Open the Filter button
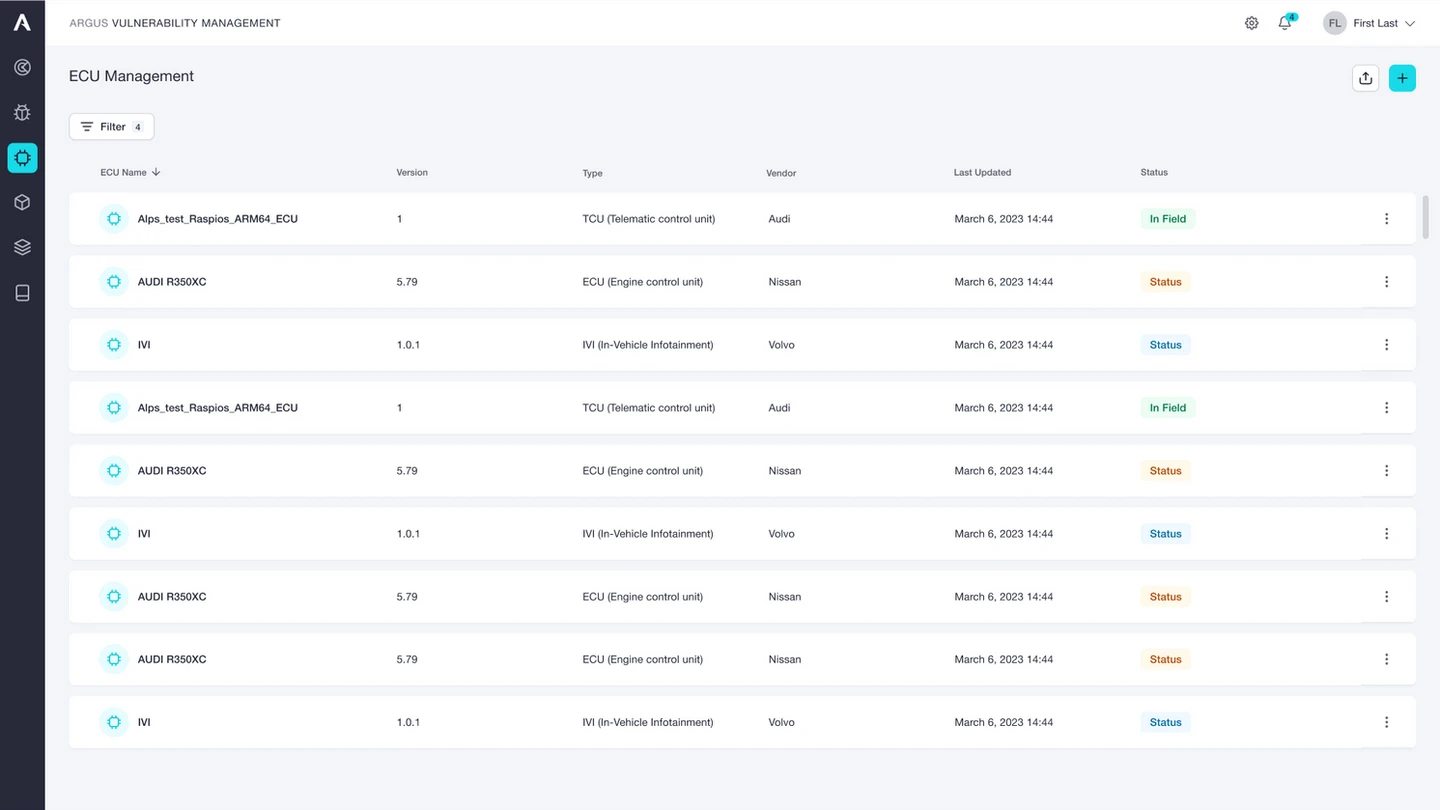Image resolution: width=1440 pixels, height=810 pixels. pos(111,127)
